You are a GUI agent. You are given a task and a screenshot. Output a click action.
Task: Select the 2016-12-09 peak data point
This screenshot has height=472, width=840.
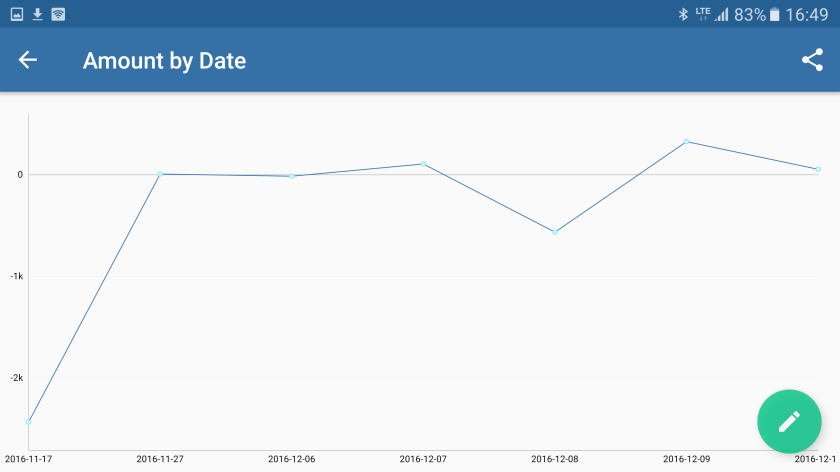[686, 141]
